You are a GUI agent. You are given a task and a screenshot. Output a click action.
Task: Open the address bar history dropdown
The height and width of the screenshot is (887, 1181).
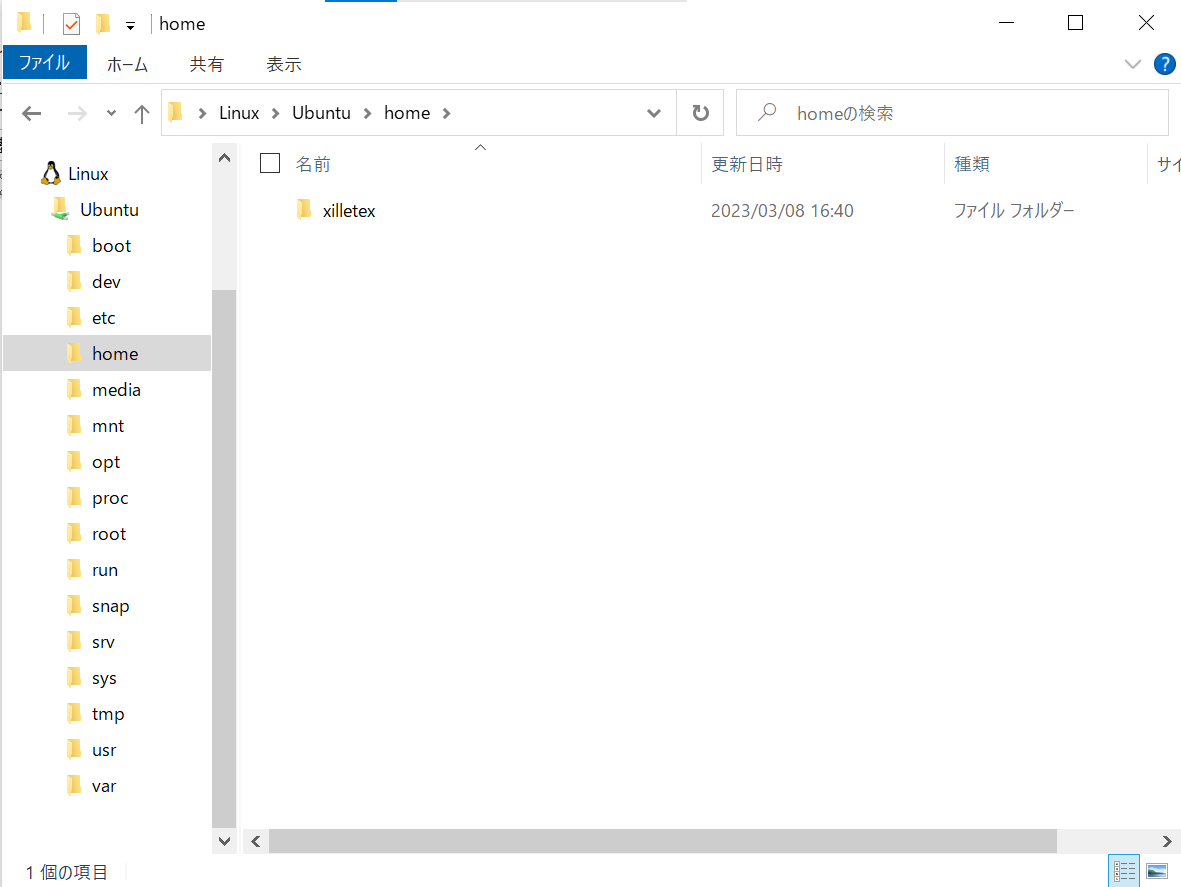point(654,113)
